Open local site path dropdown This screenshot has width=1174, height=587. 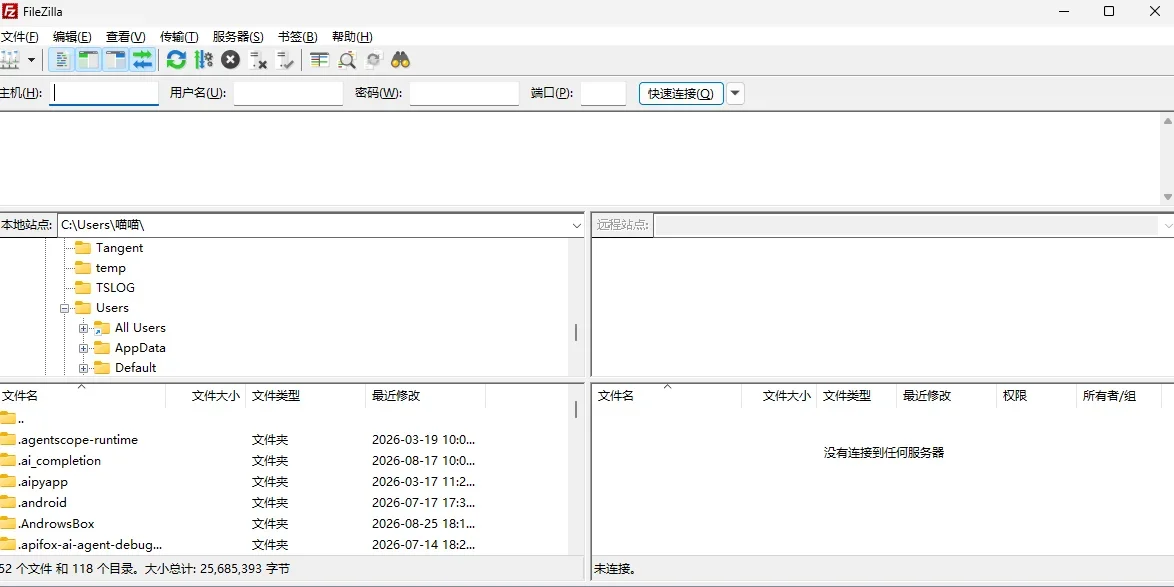point(577,225)
